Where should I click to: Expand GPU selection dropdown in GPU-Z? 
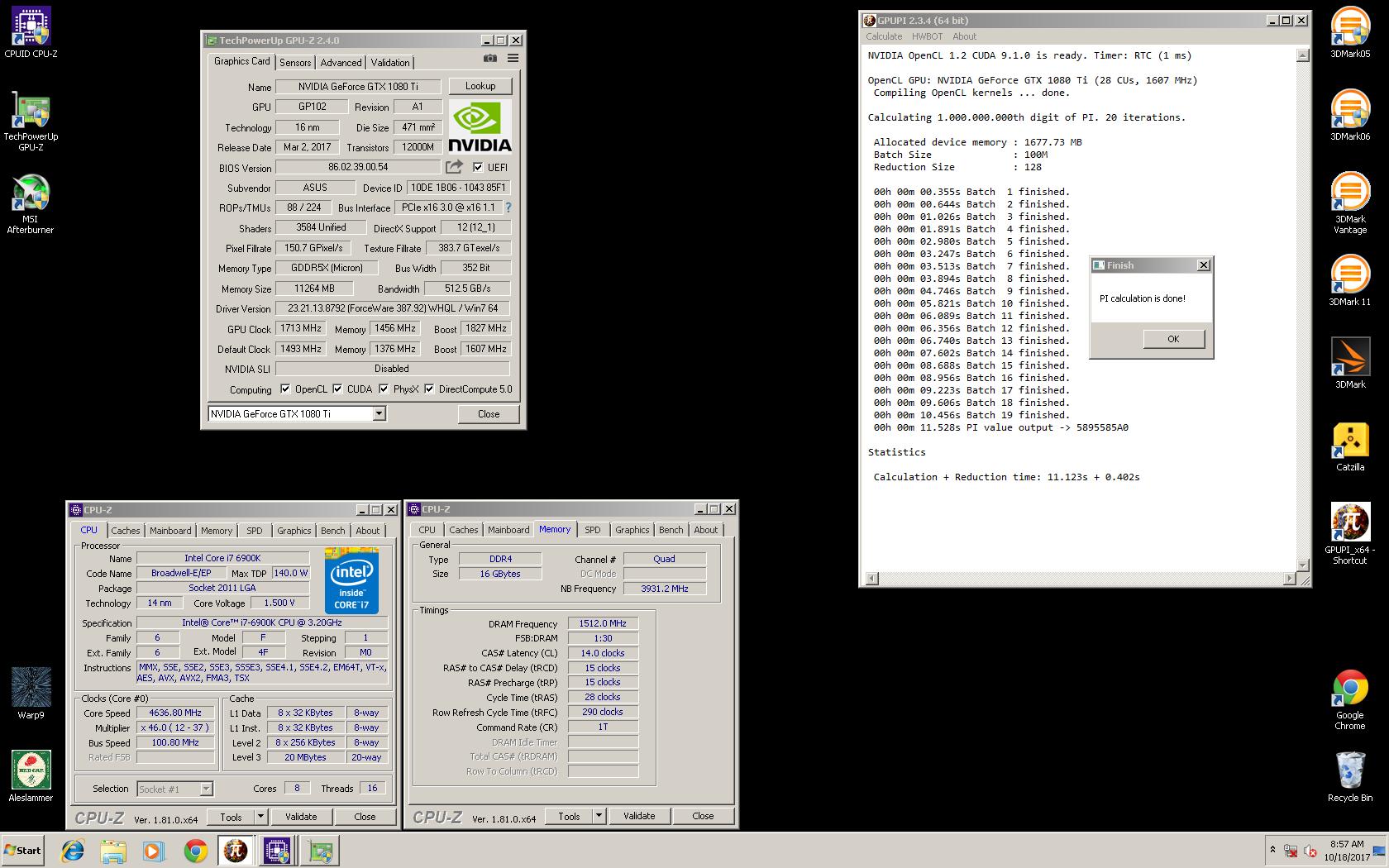379,413
